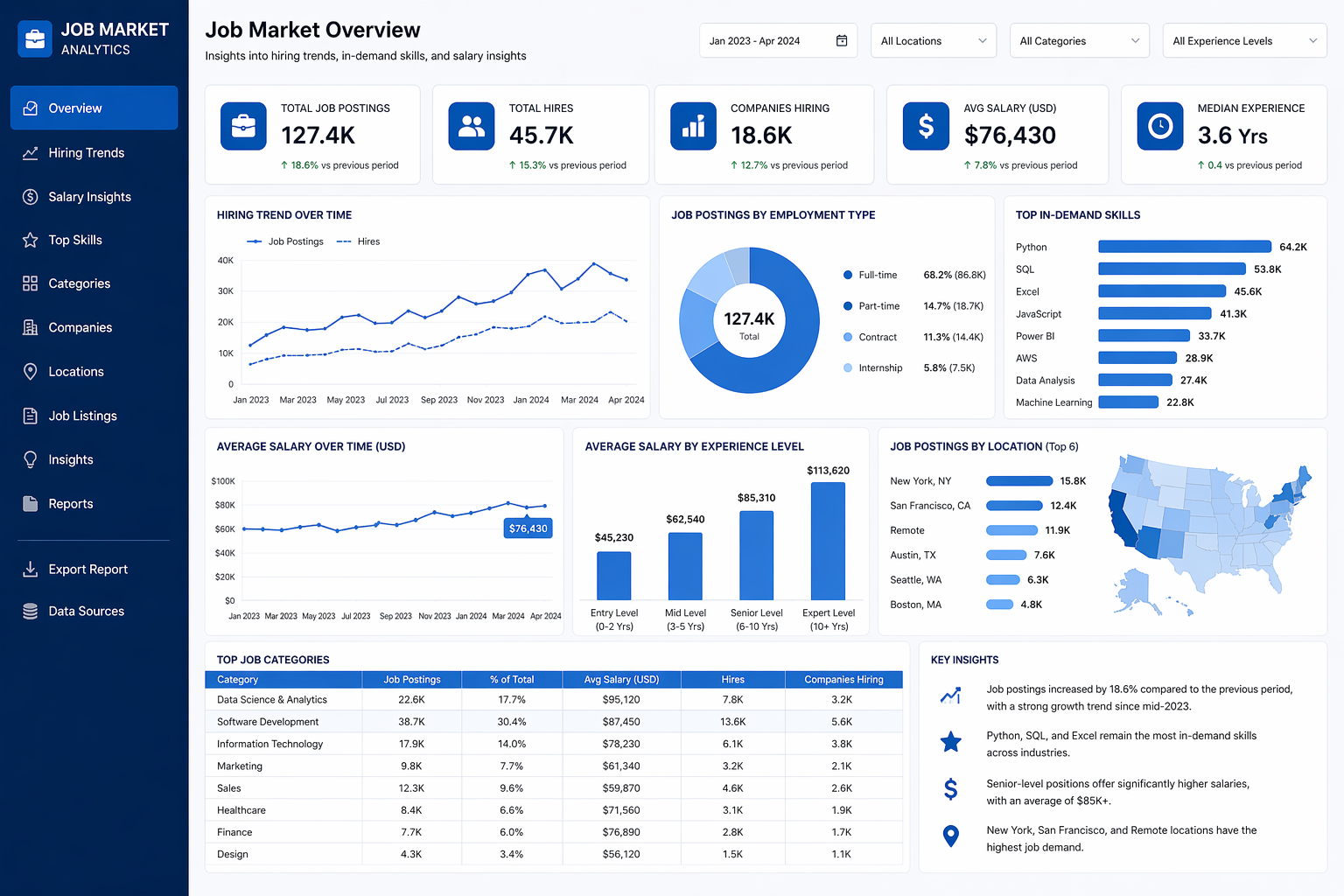This screenshot has height=896, width=1344.
Task: Switch to the Overview tab
Action: [x=75, y=108]
